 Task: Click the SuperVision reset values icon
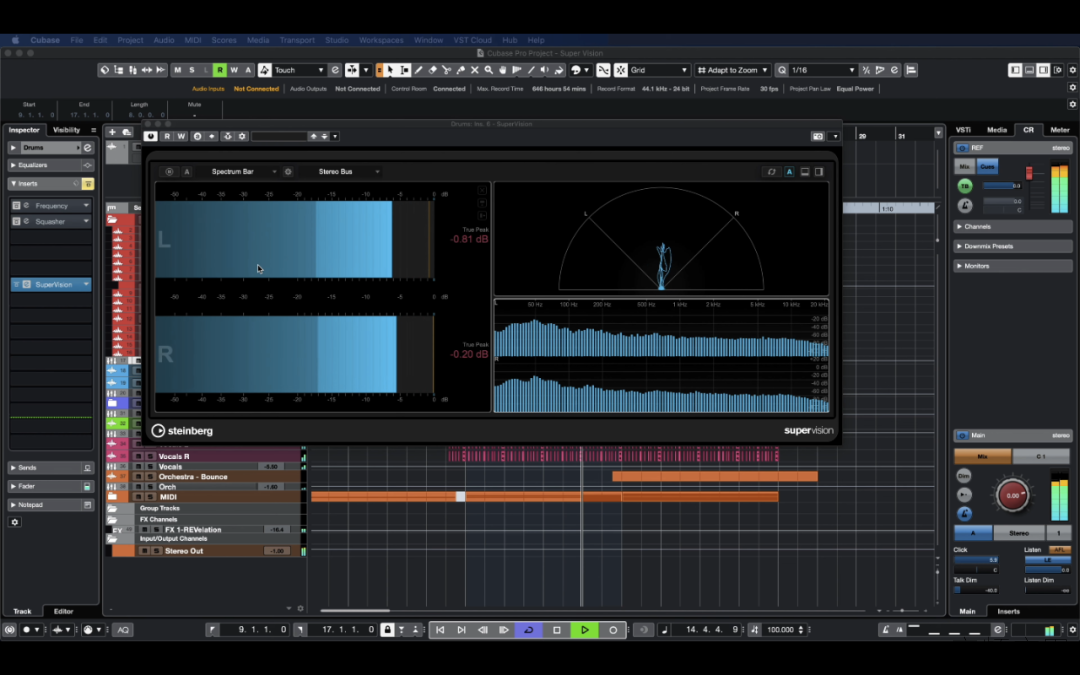(x=771, y=172)
